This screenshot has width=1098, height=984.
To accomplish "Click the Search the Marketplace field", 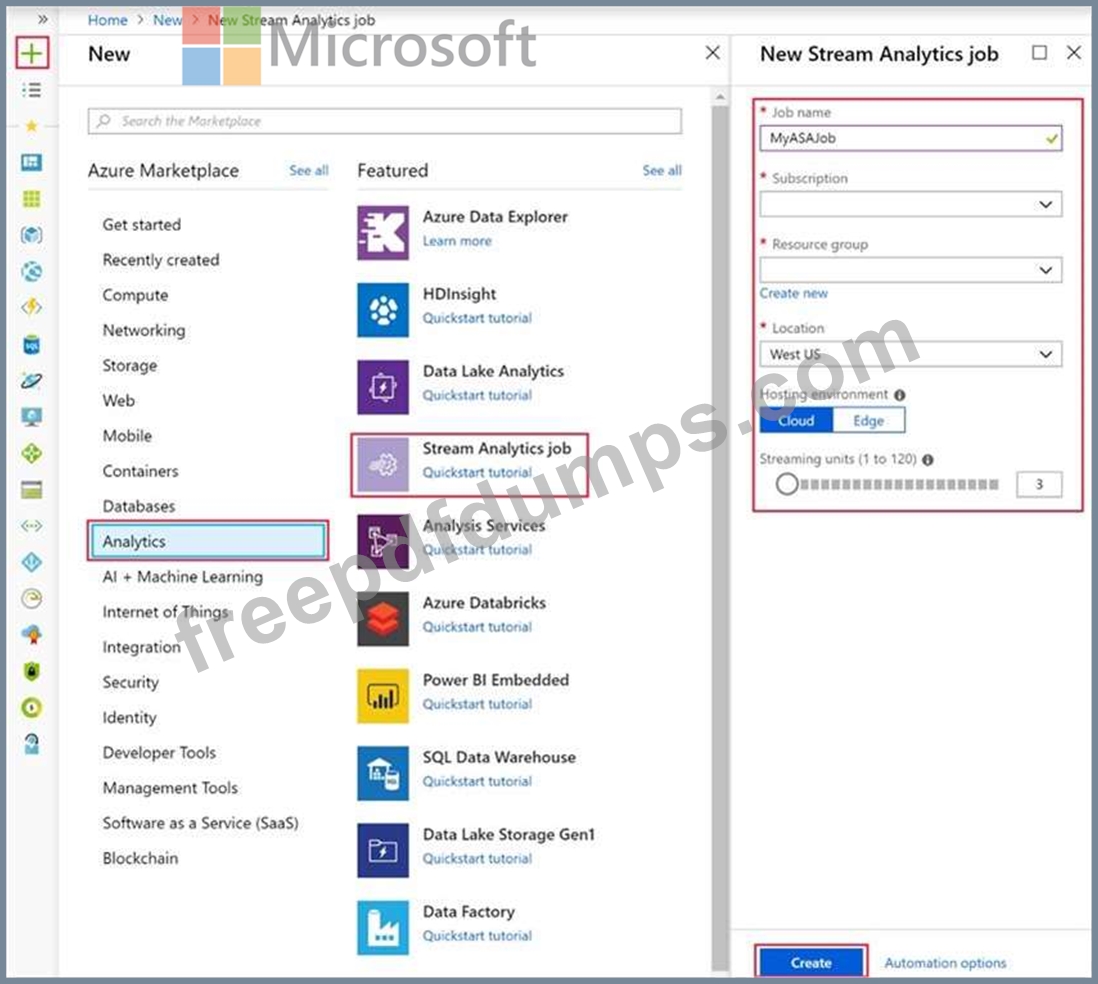I will coord(384,121).
